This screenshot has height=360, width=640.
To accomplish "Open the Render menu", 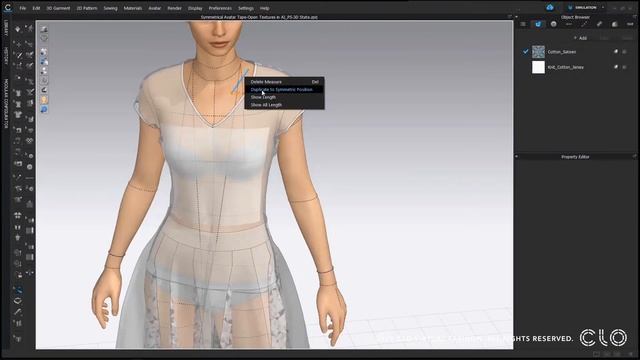I will pos(174,8).
